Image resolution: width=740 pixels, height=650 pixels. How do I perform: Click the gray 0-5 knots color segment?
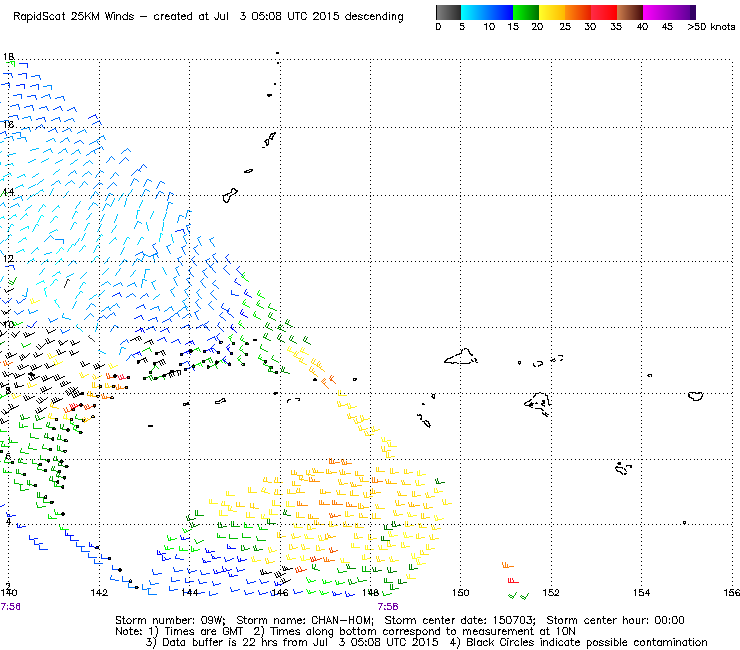(448, 12)
